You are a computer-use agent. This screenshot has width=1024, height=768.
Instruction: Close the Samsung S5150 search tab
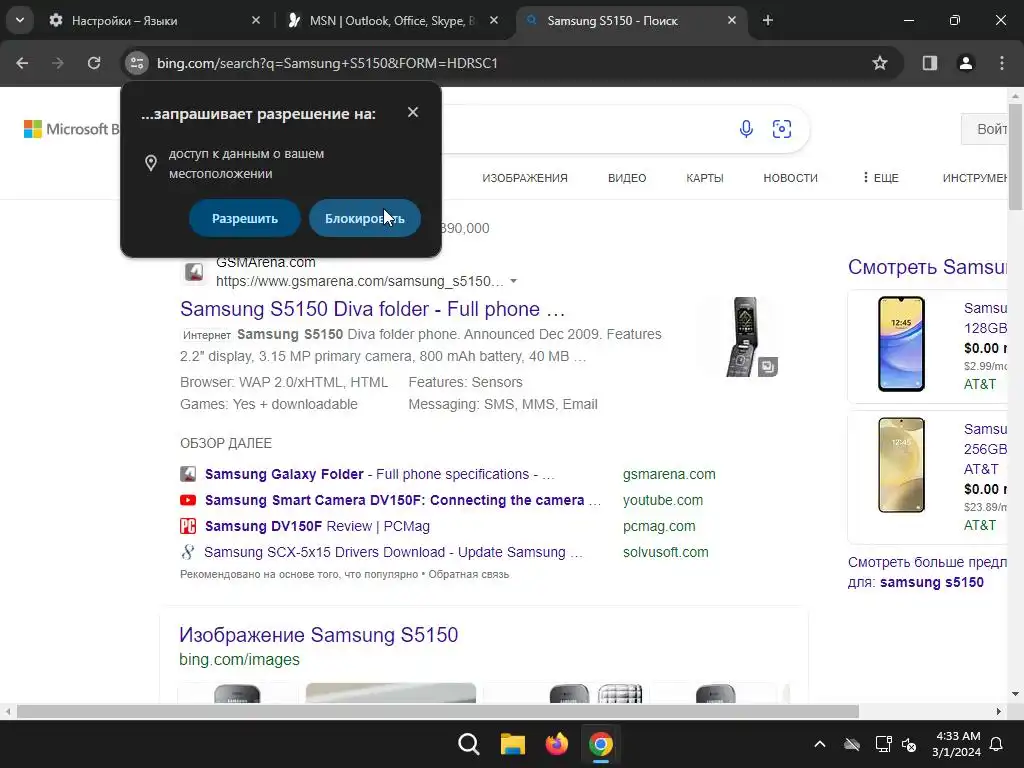[x=732, y=20]
